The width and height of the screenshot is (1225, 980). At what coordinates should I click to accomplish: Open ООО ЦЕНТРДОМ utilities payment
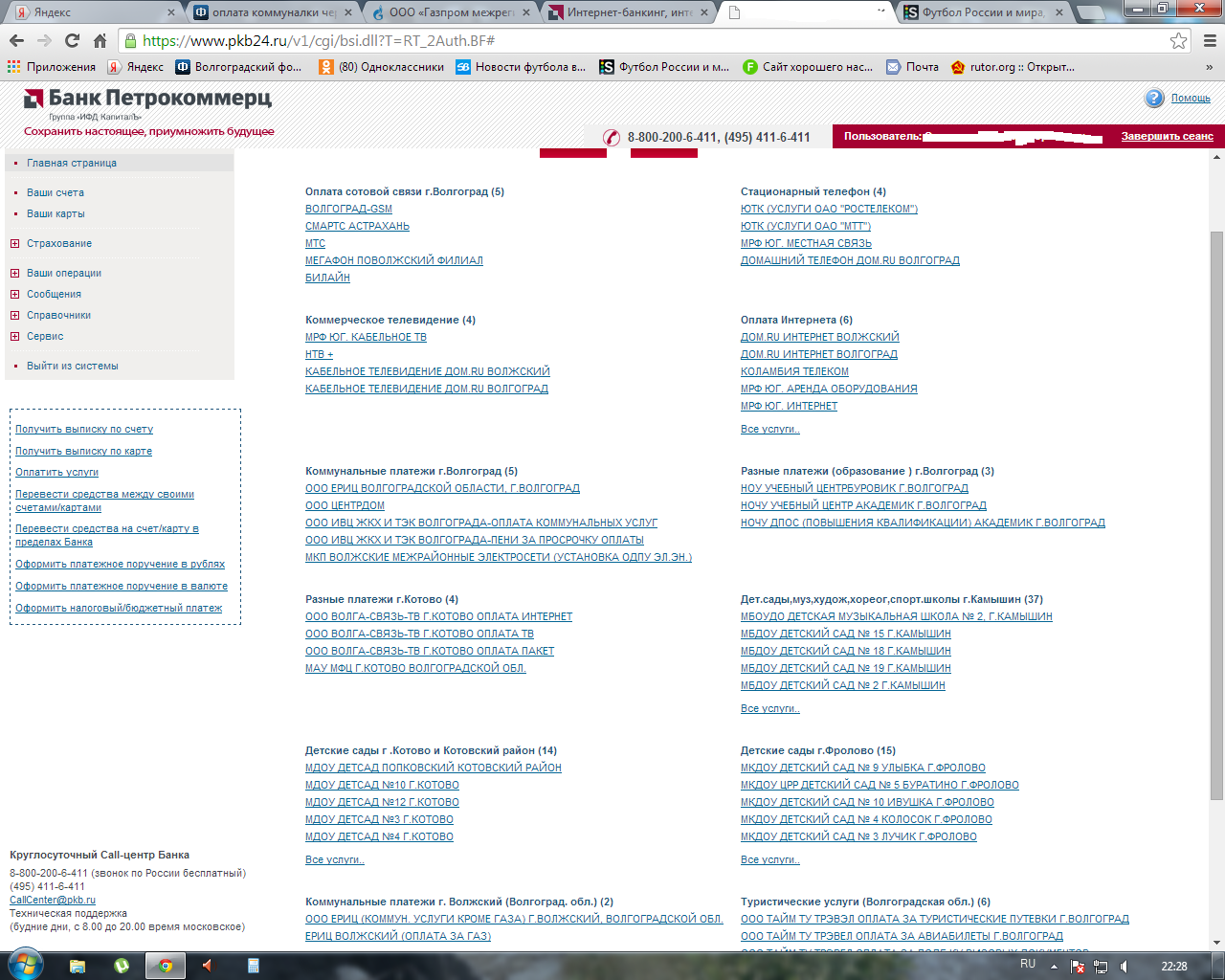(345, 505)
